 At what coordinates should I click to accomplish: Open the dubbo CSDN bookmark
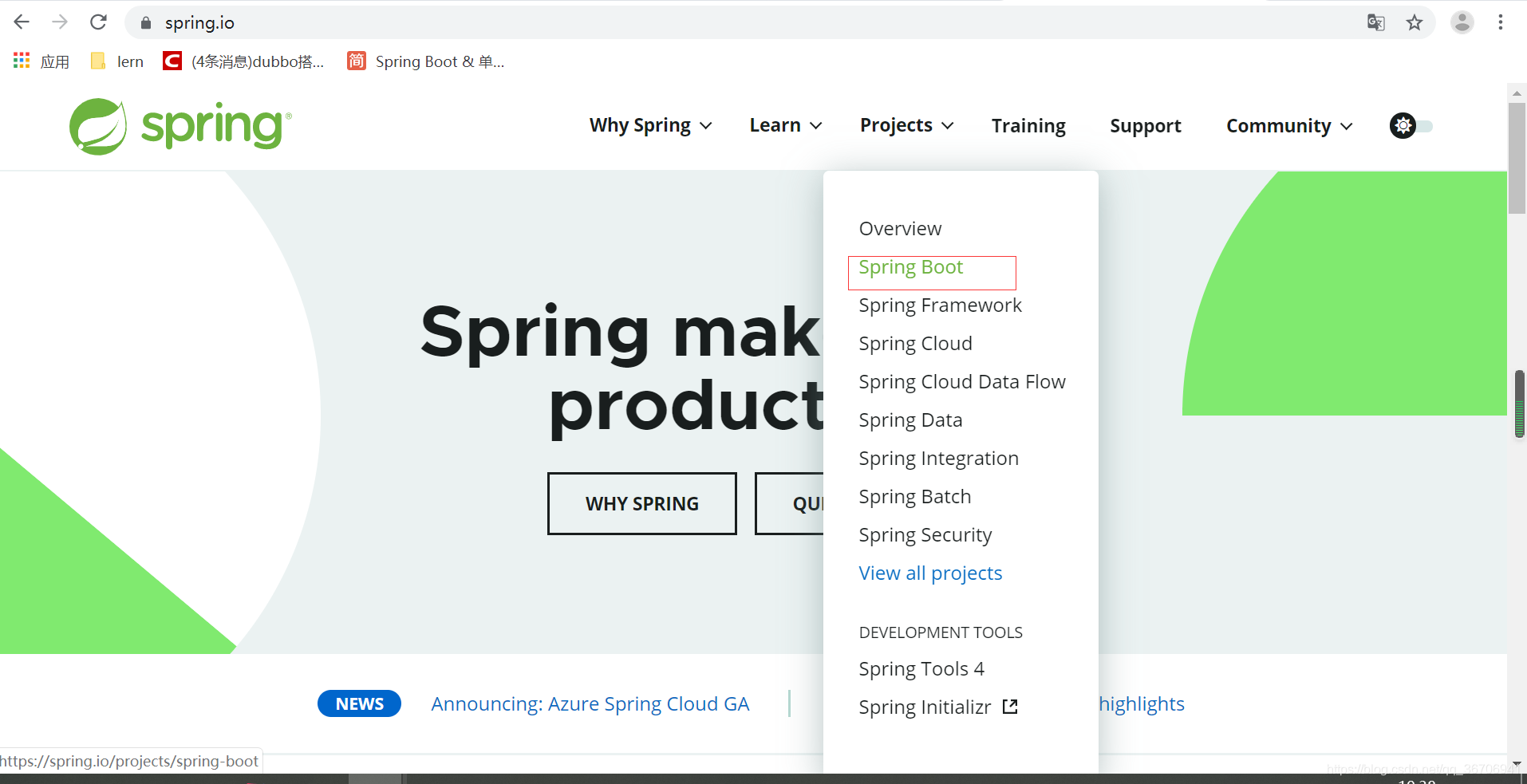pyautogui.click(x=243, y=61)
